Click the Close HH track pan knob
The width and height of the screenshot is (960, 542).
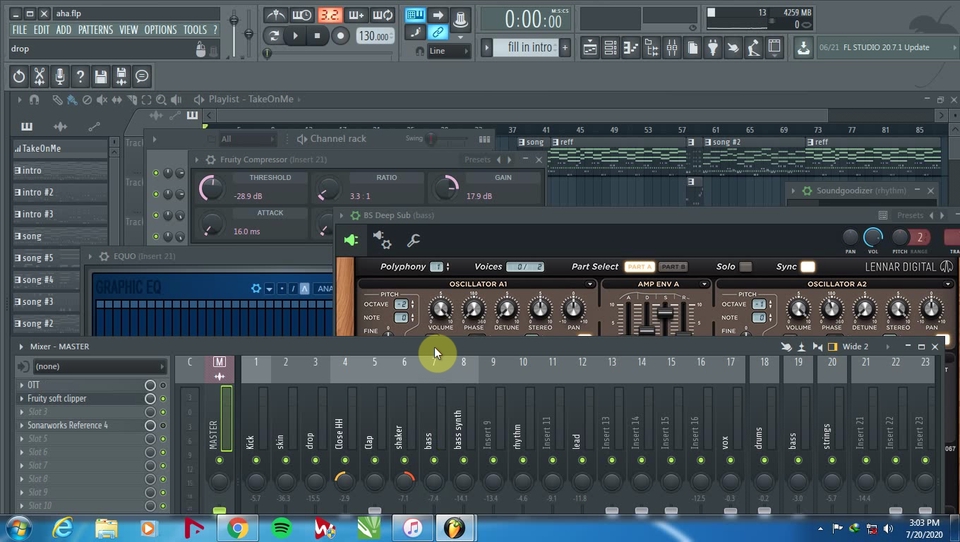[344, 481]
